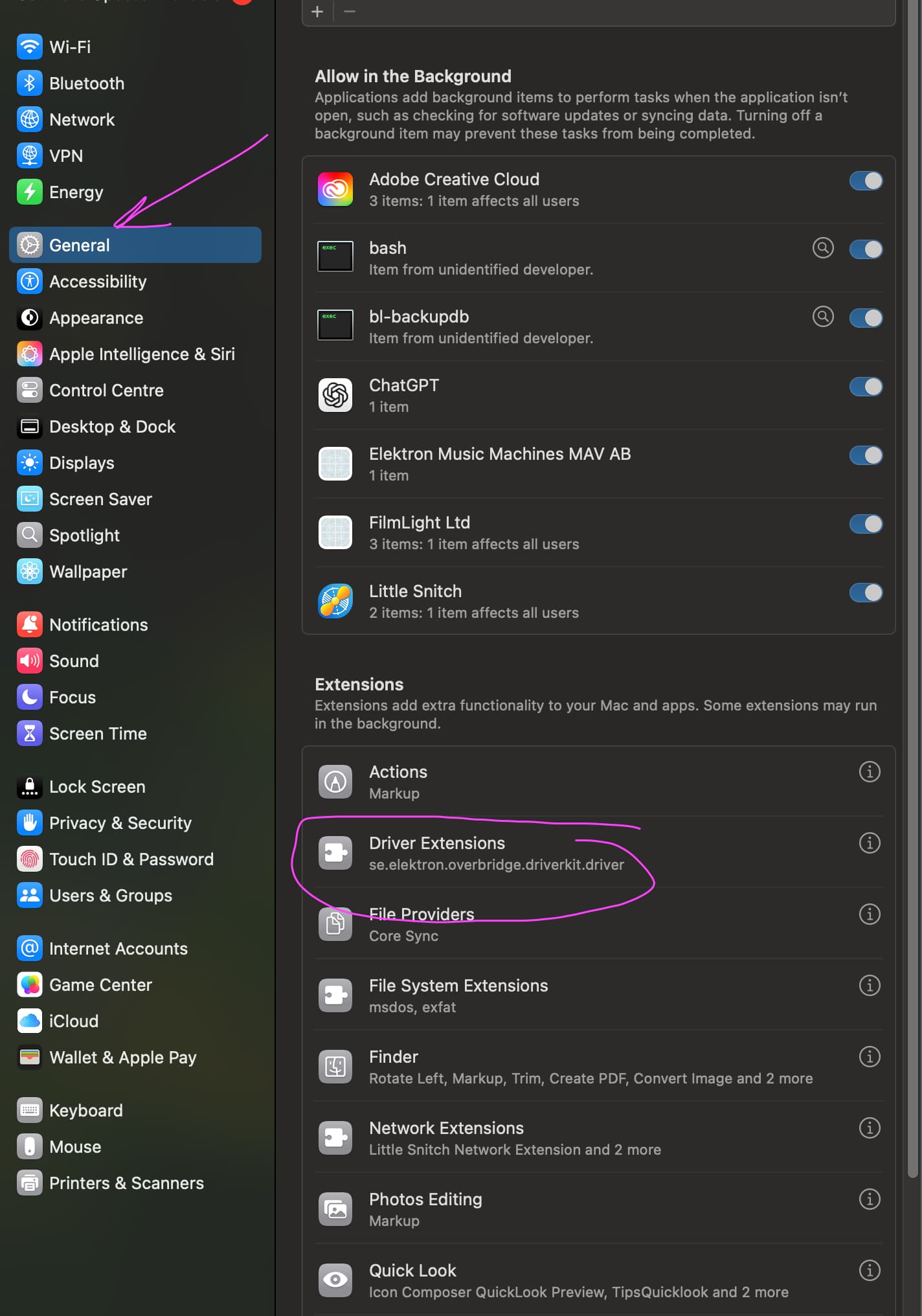The width and height of the screenshot is (922, 1316).
Task: Toggle FilmLight Ltd background switch
Action: 866,524
